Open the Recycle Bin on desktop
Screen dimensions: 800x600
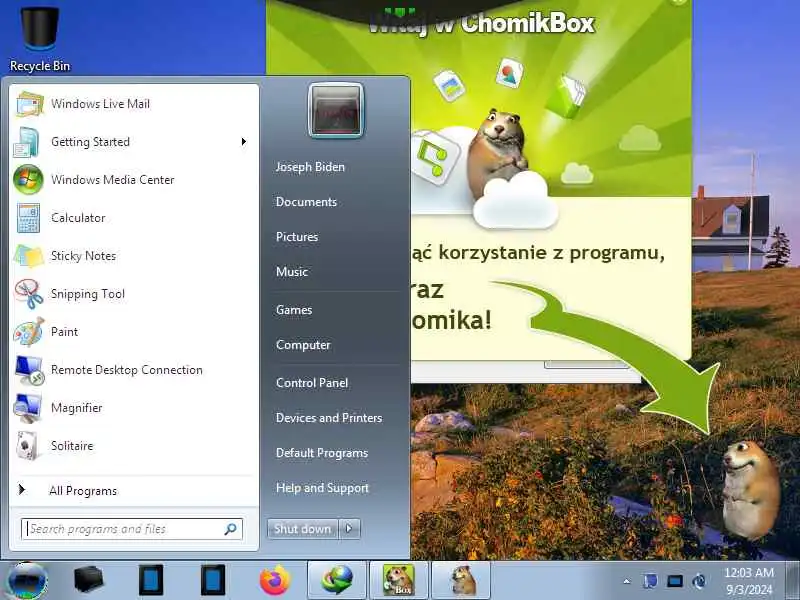(x=40, y=40)
